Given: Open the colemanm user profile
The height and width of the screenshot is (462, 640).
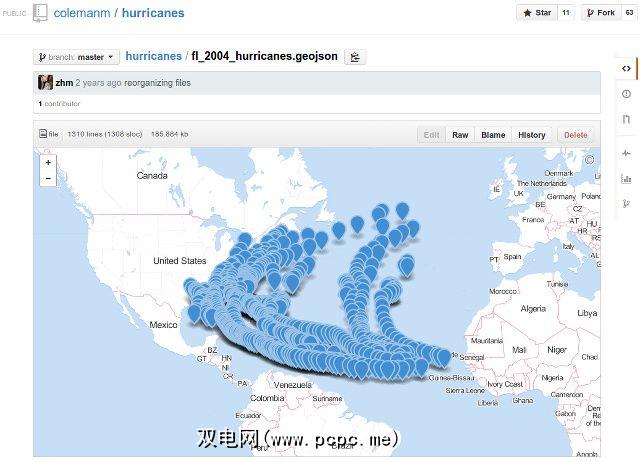Looking at the screenshot, I should (82, 13).
